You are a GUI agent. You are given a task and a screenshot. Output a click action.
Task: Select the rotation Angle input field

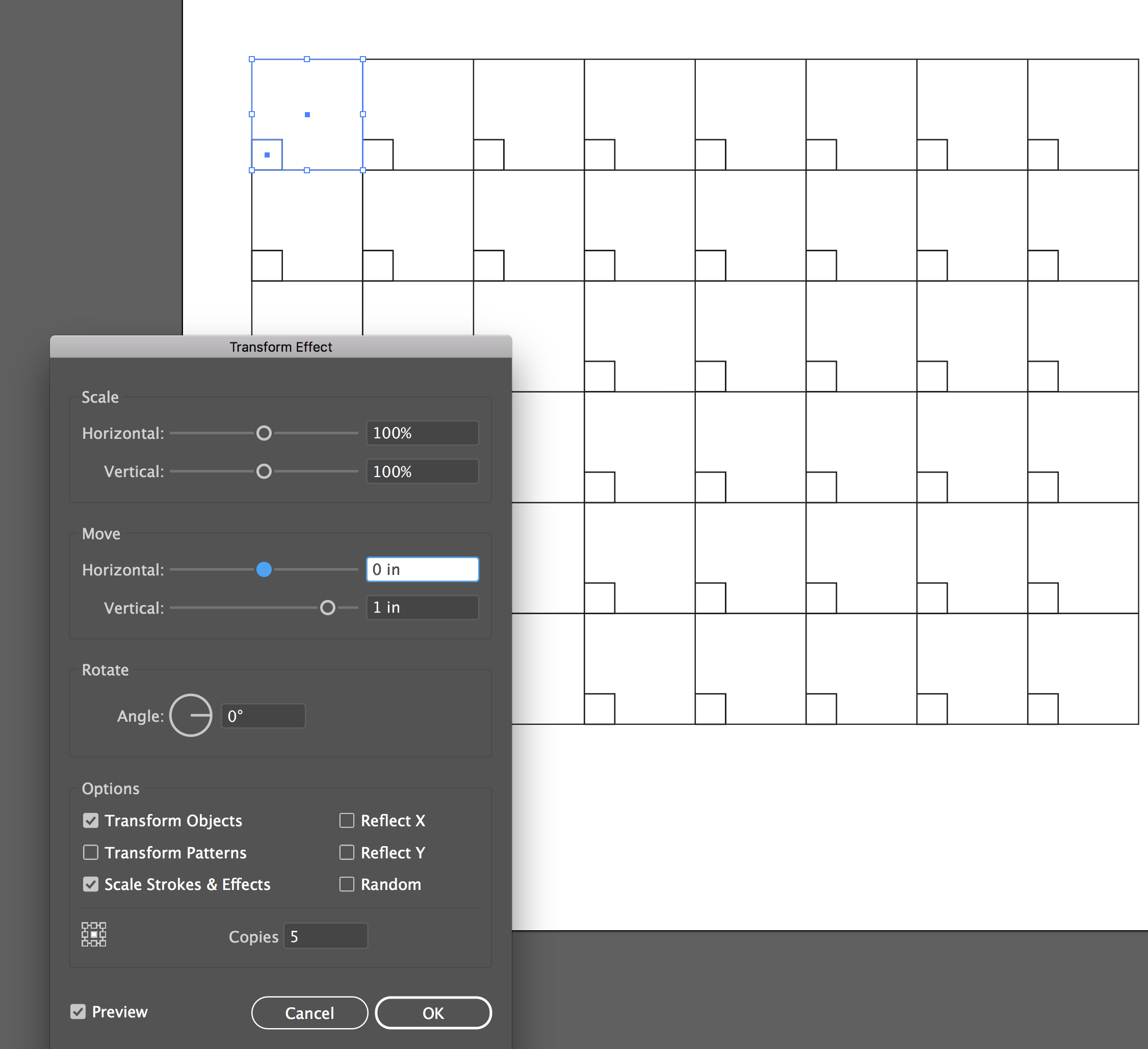pos(263,715)
